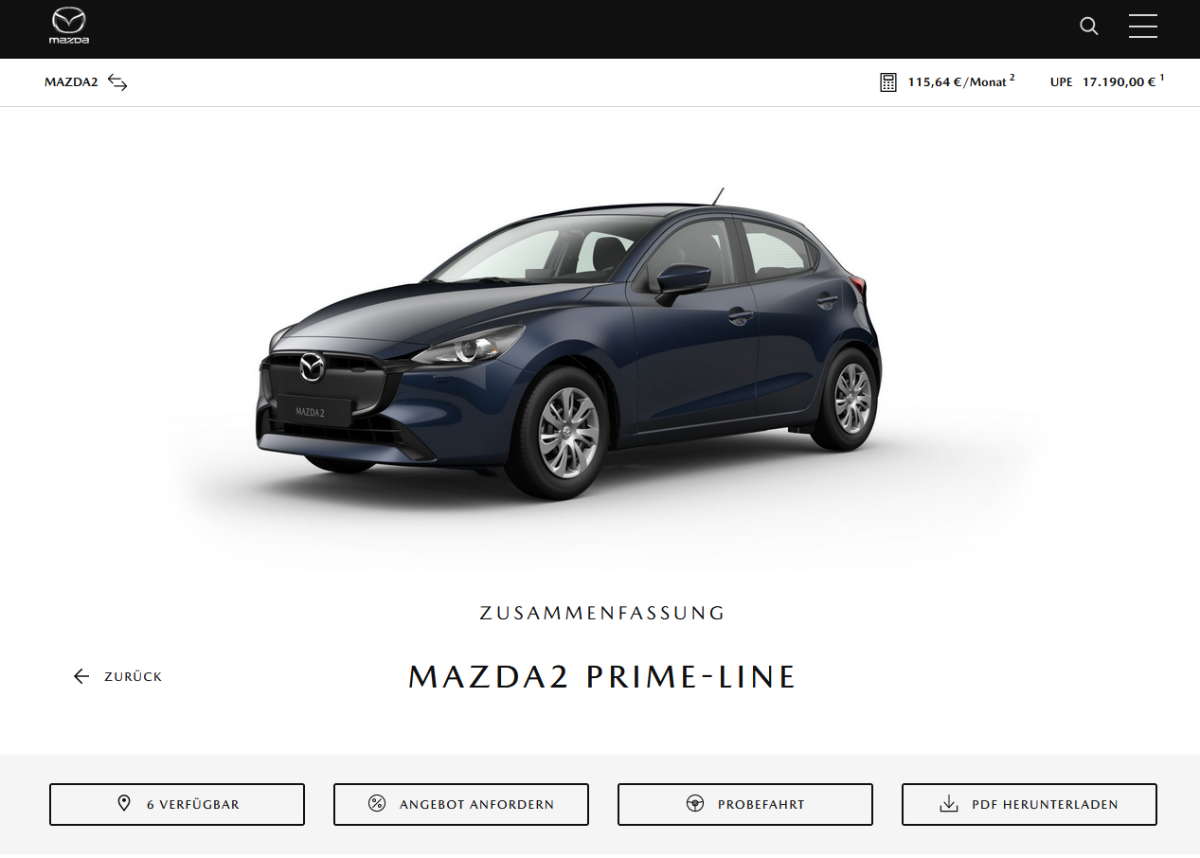Click the blue Mazda2 car image
Screen dimensions: 1200x858
coord(568,345)
